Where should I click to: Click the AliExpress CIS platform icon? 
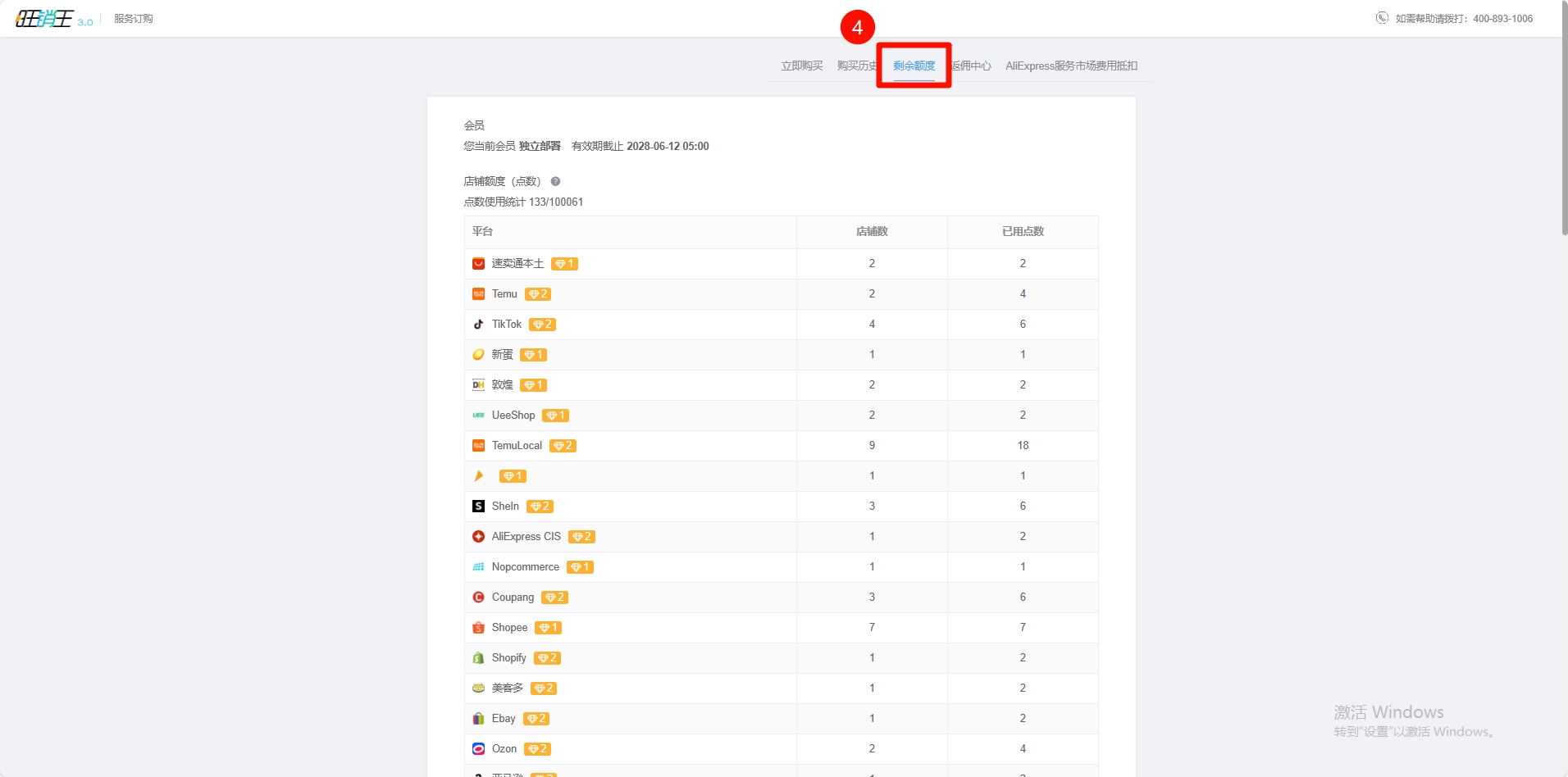(x=478, y=537)
